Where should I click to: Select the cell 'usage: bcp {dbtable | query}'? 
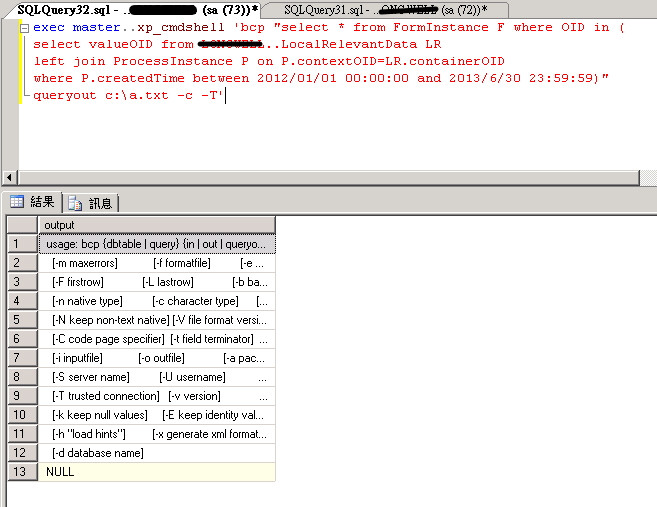[157, 244]
